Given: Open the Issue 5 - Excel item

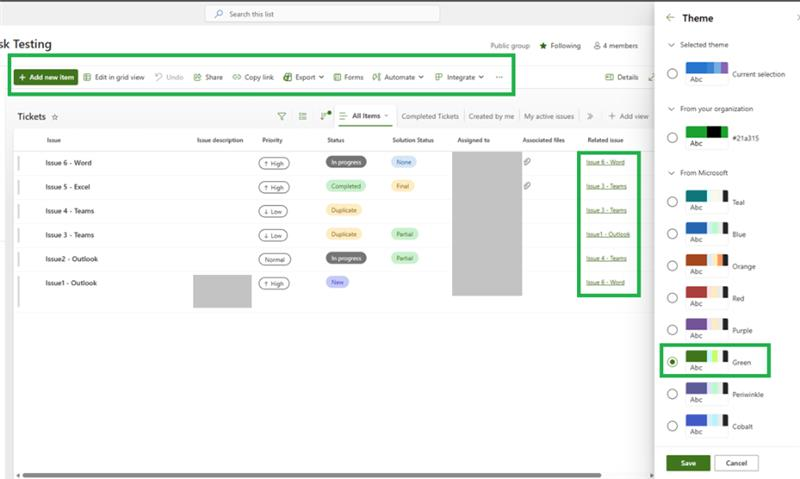Looking at the screenshot, I should click(67, 187).
